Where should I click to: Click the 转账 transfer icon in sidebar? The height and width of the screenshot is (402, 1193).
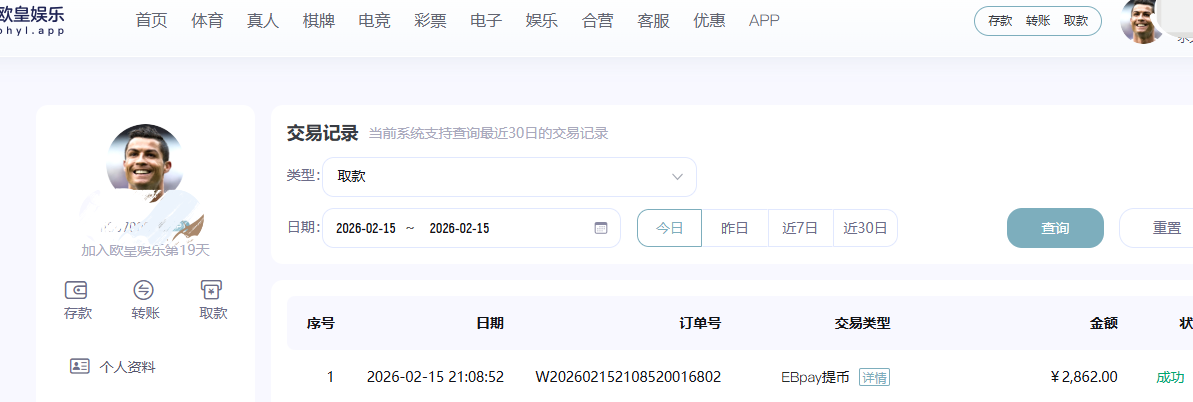coord(144,291)
